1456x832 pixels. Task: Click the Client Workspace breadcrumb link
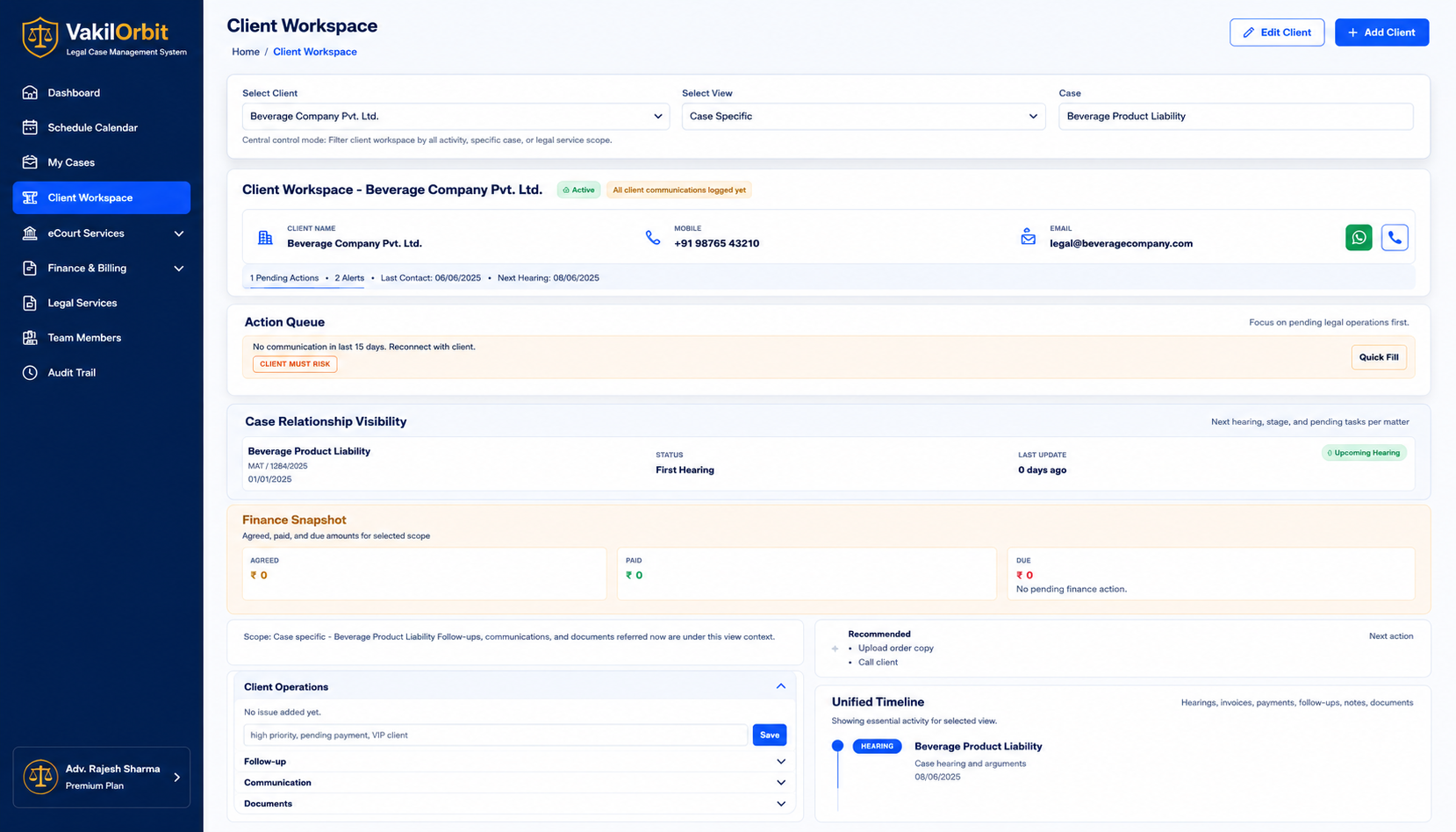click(x=315, y=52)
